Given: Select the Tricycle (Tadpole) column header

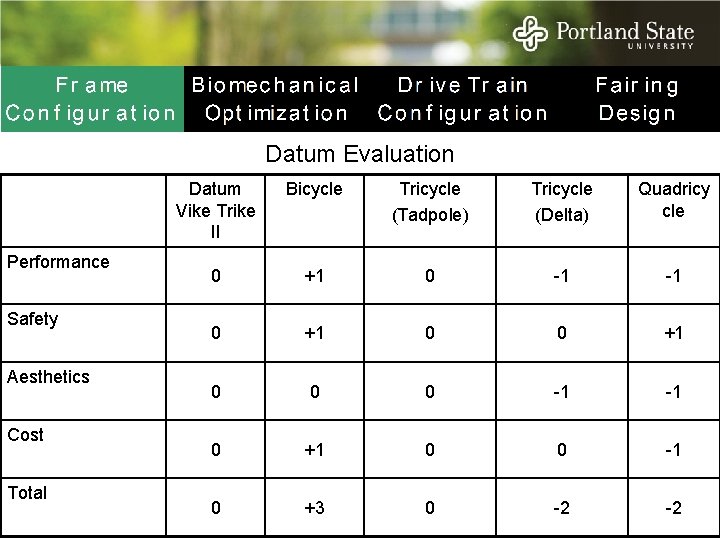Looking at the screenshot, I should [430, 202].
